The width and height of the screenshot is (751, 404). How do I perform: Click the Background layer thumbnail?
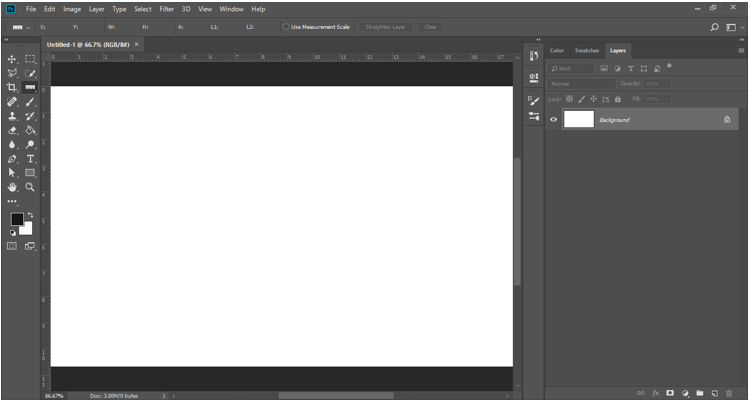click(579, 120)
